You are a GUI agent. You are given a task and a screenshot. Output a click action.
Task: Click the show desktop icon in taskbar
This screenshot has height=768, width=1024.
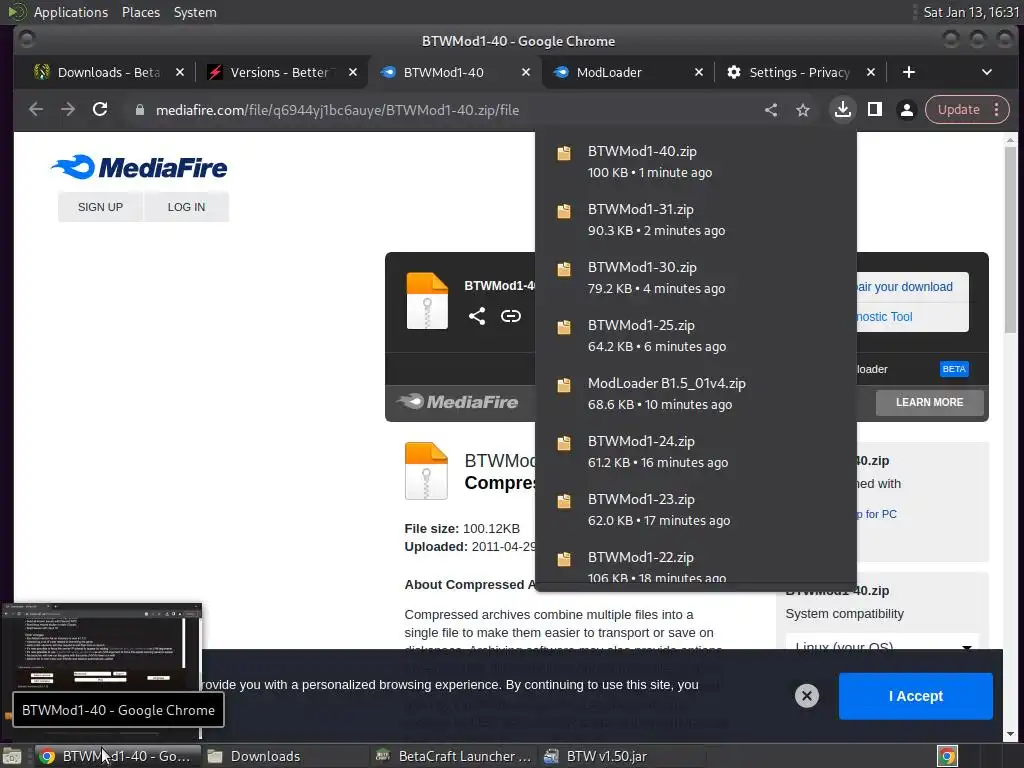pos(12,756)
